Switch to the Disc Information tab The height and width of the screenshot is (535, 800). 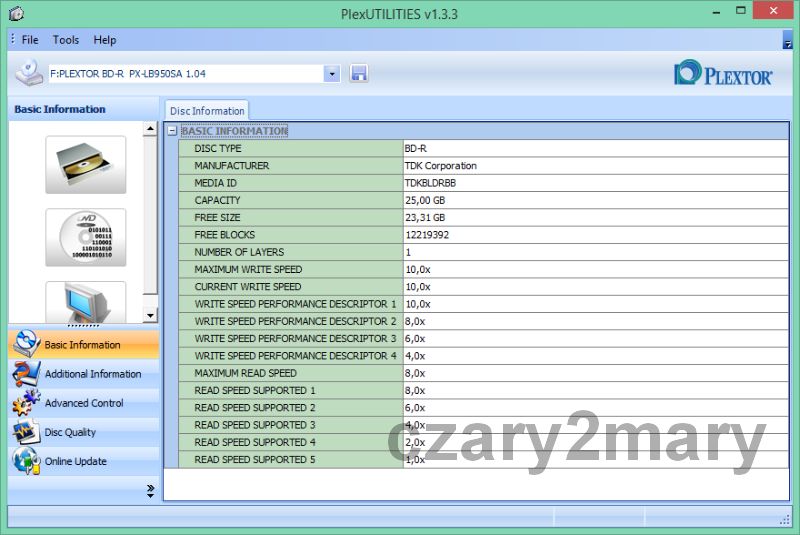point(207,111)
